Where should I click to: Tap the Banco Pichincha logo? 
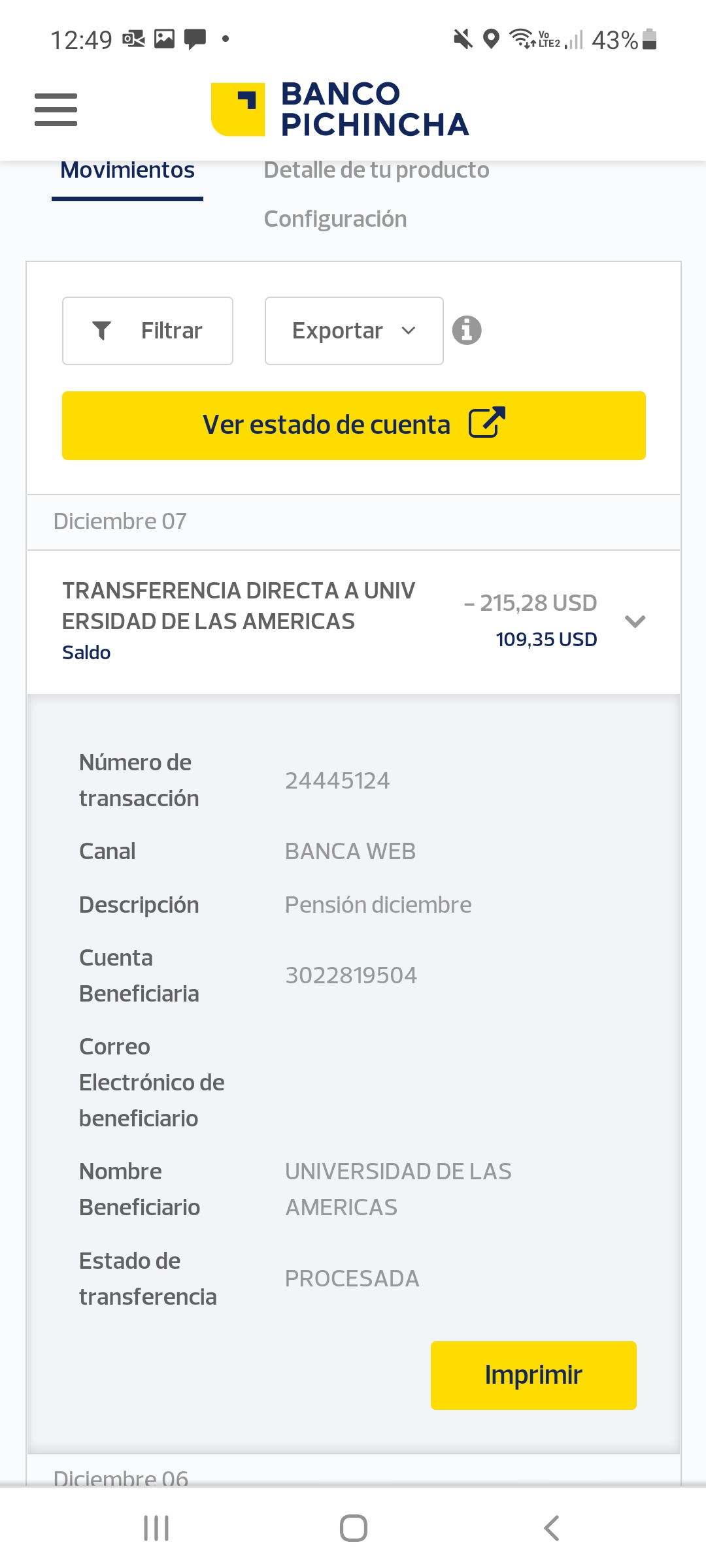pyautogui.click(x=339, y=109)
